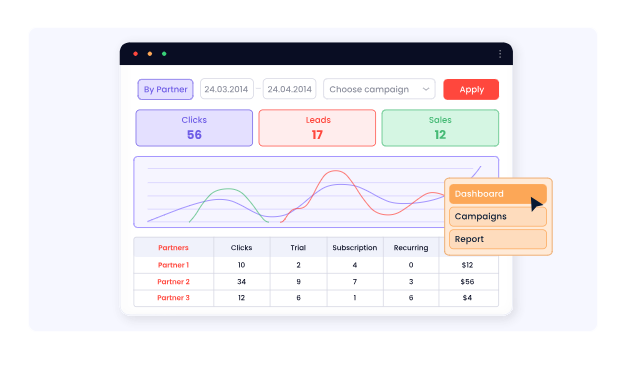This screenshot has height=380, width=633.
Task: Open the Choose campaign dropdown
Action: click(379, 89)
